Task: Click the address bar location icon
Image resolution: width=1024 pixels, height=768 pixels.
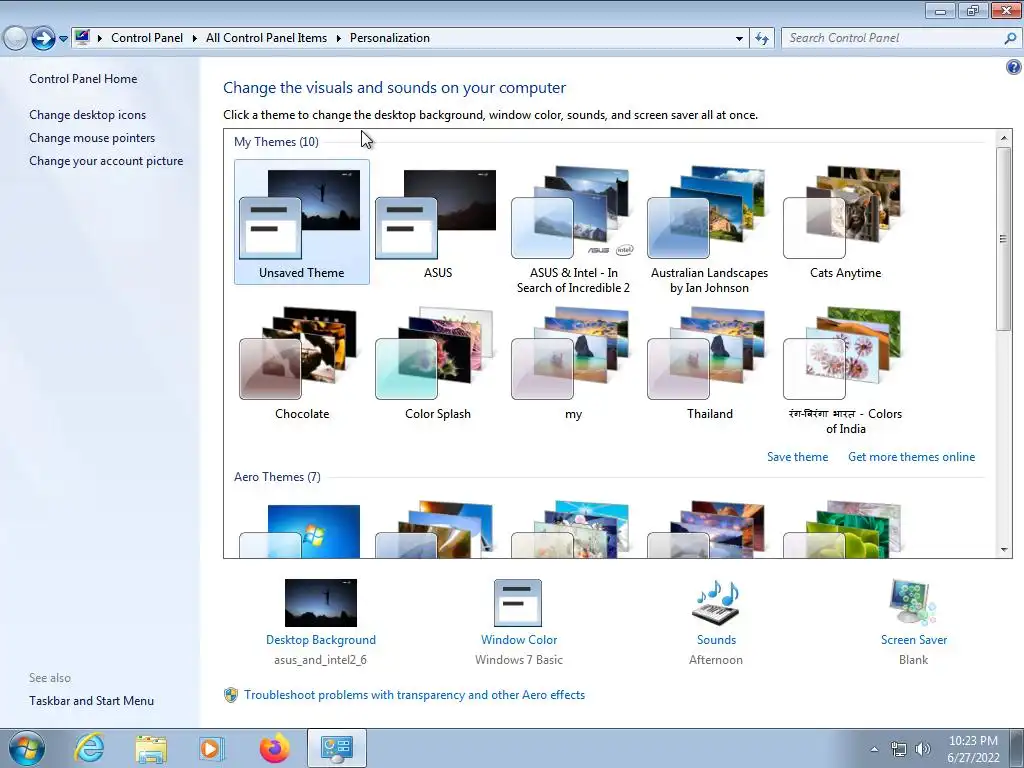Action: pyautogui.click(x=82, y=38)
